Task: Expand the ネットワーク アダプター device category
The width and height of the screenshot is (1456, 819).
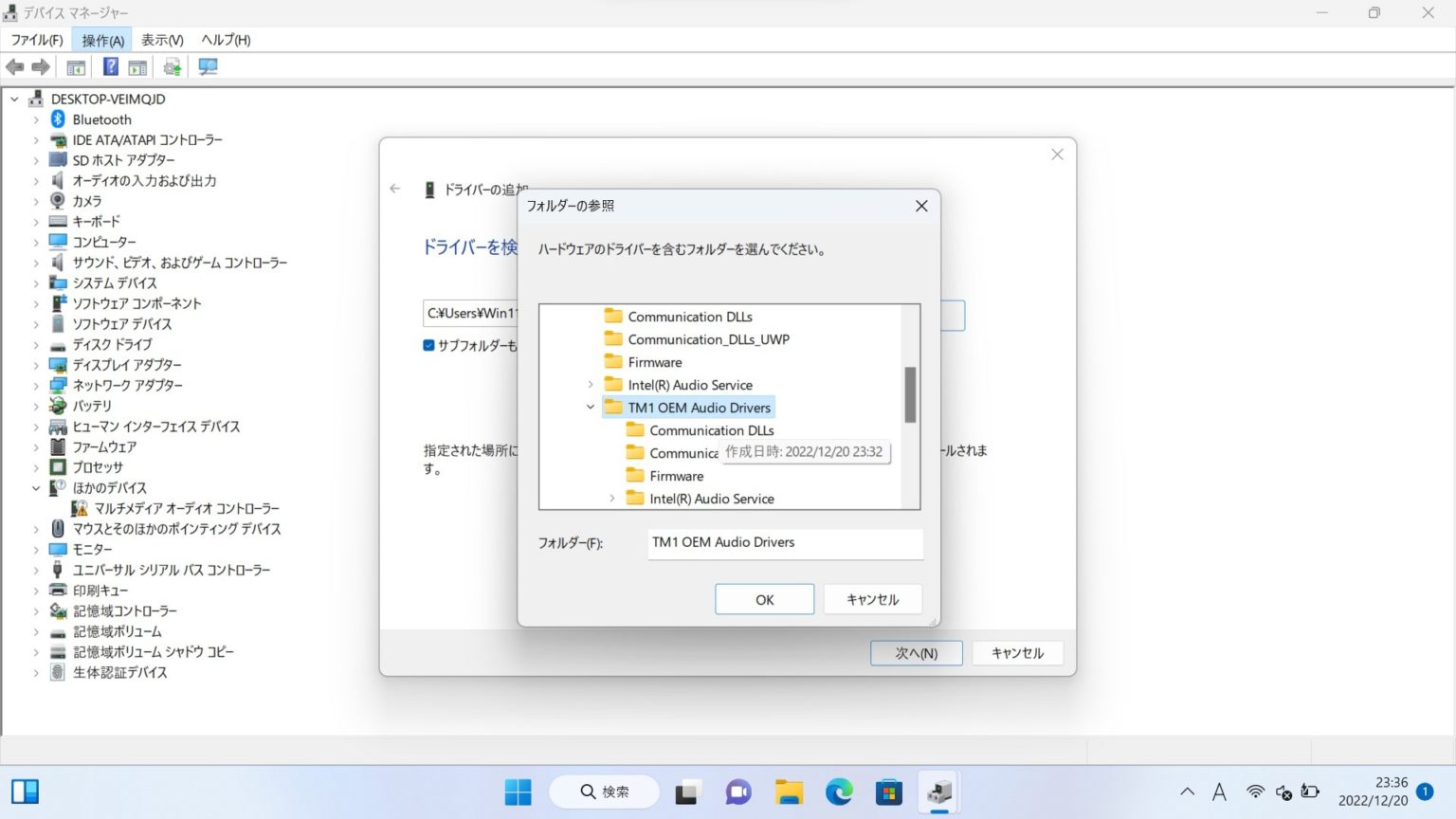Action: point(35,385)
